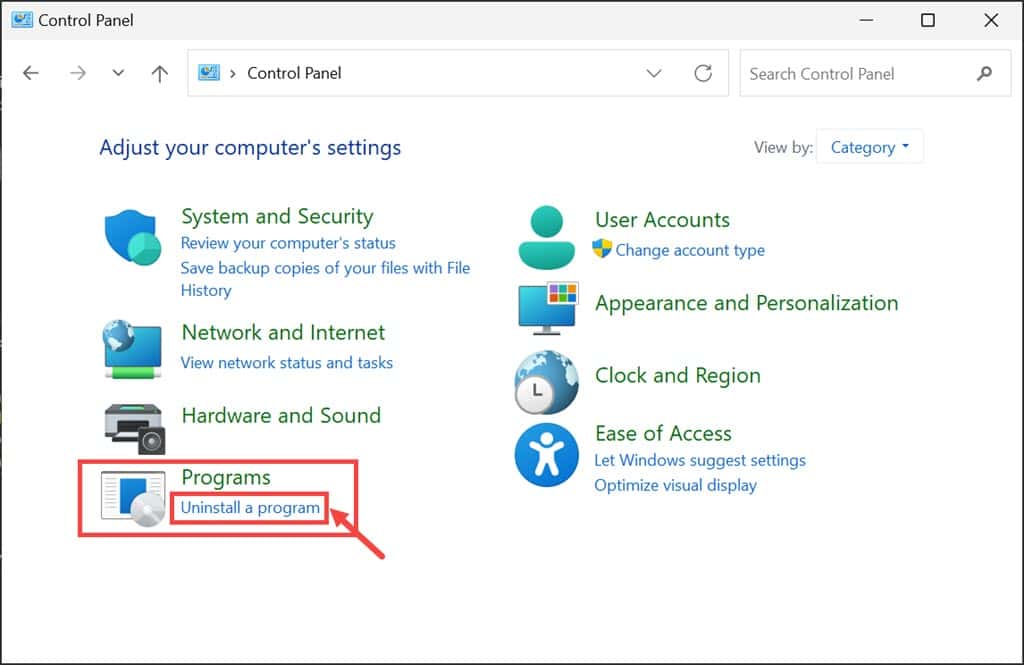Open the Ease of Access icon
1024x665 pixels.
(547, 455)
